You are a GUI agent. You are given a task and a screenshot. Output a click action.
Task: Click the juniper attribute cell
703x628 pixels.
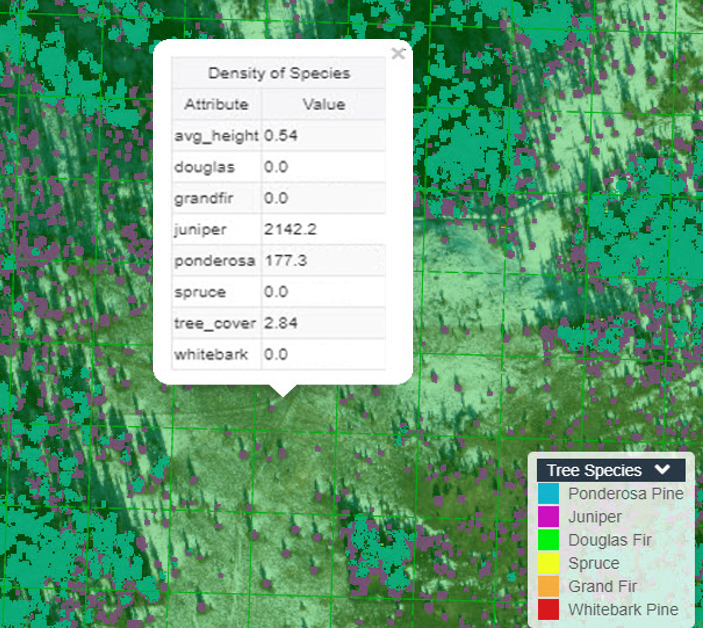[x=217, y=230]
